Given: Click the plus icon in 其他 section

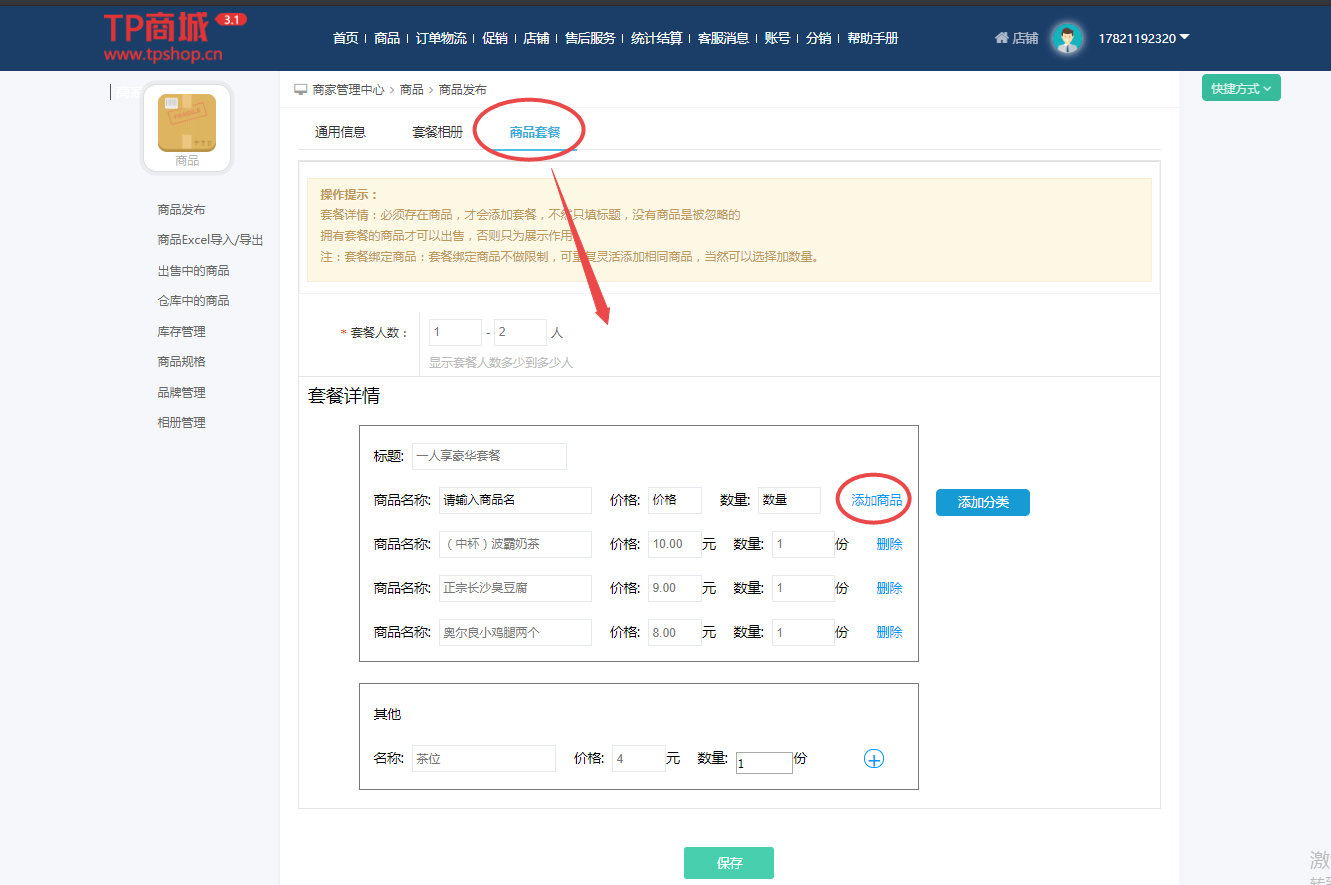Looking at the screenshot, I should (873, 758).
